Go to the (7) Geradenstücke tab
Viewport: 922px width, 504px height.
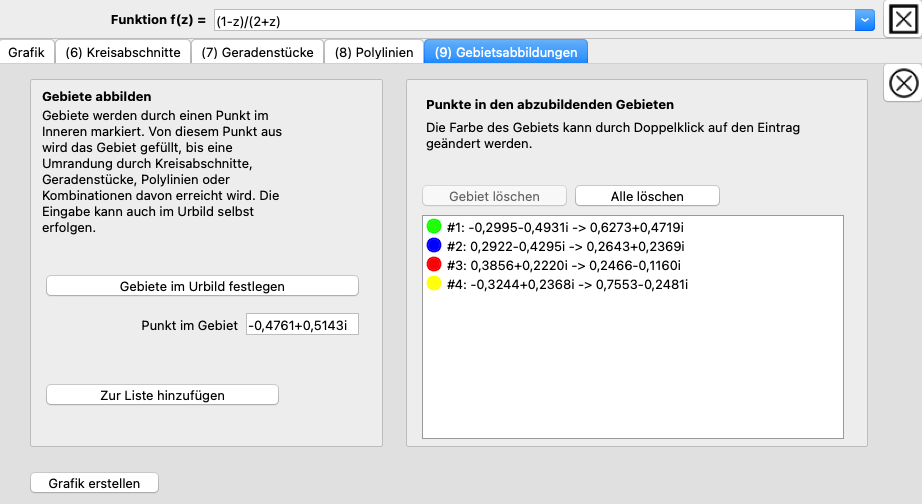coord(257,52)
